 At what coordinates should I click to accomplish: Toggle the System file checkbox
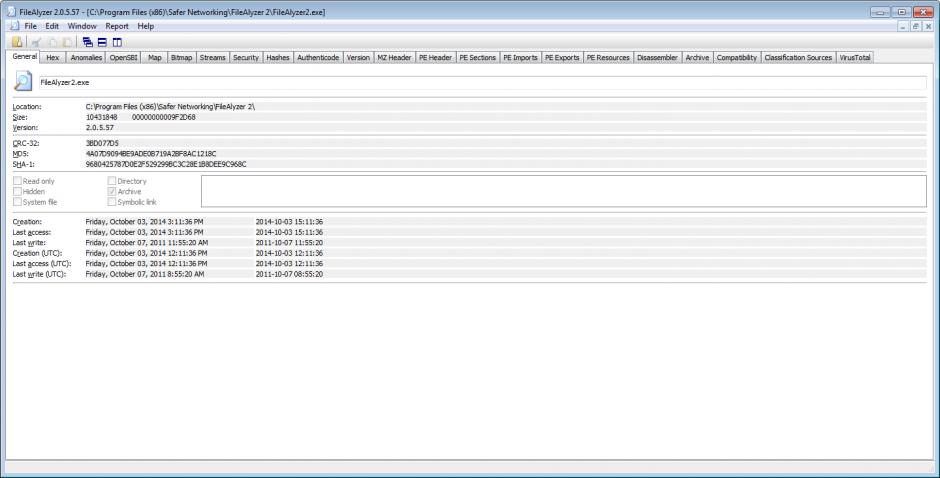coord(17,202)
